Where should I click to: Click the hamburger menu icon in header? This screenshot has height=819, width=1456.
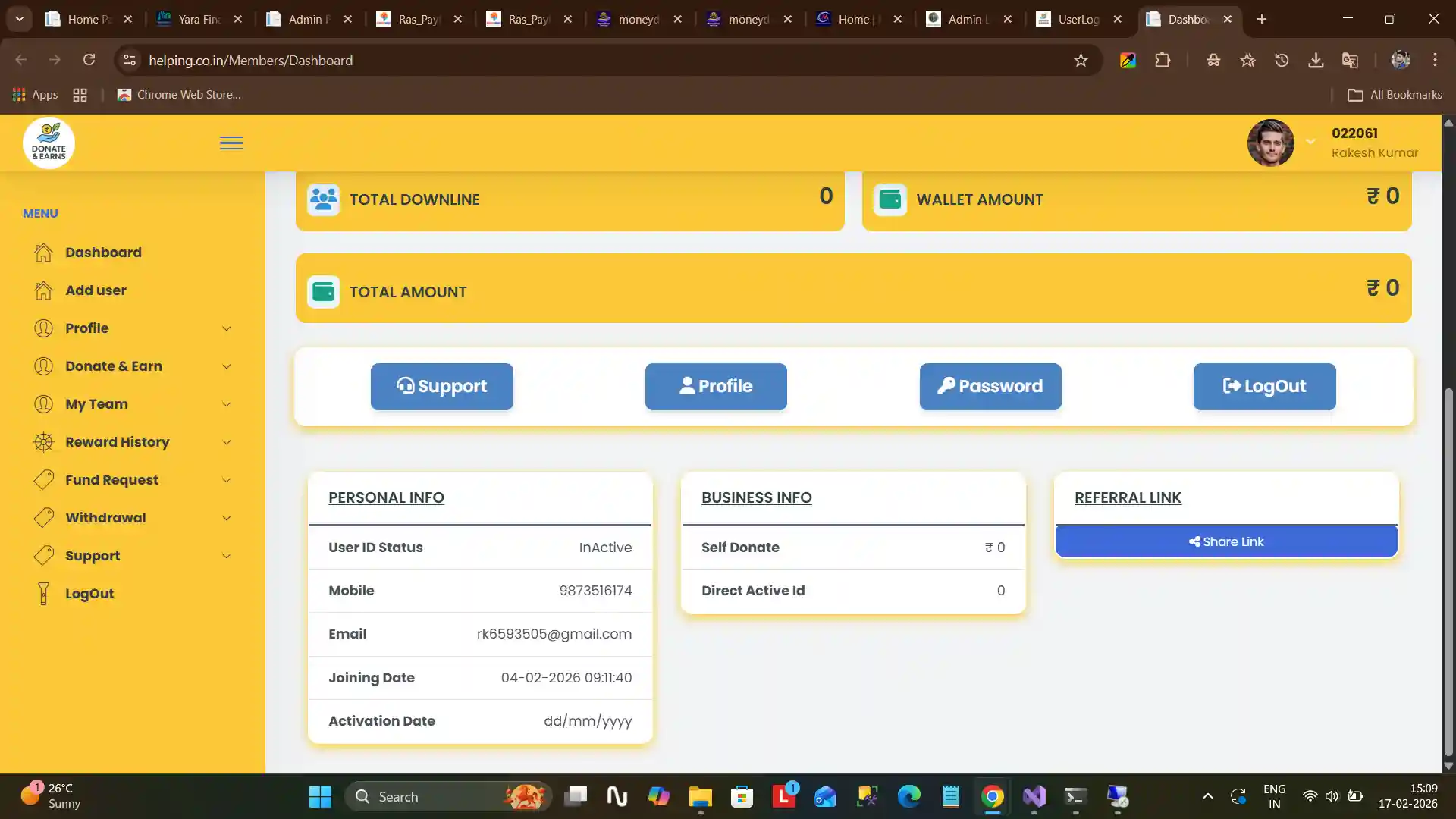[231, 143]
